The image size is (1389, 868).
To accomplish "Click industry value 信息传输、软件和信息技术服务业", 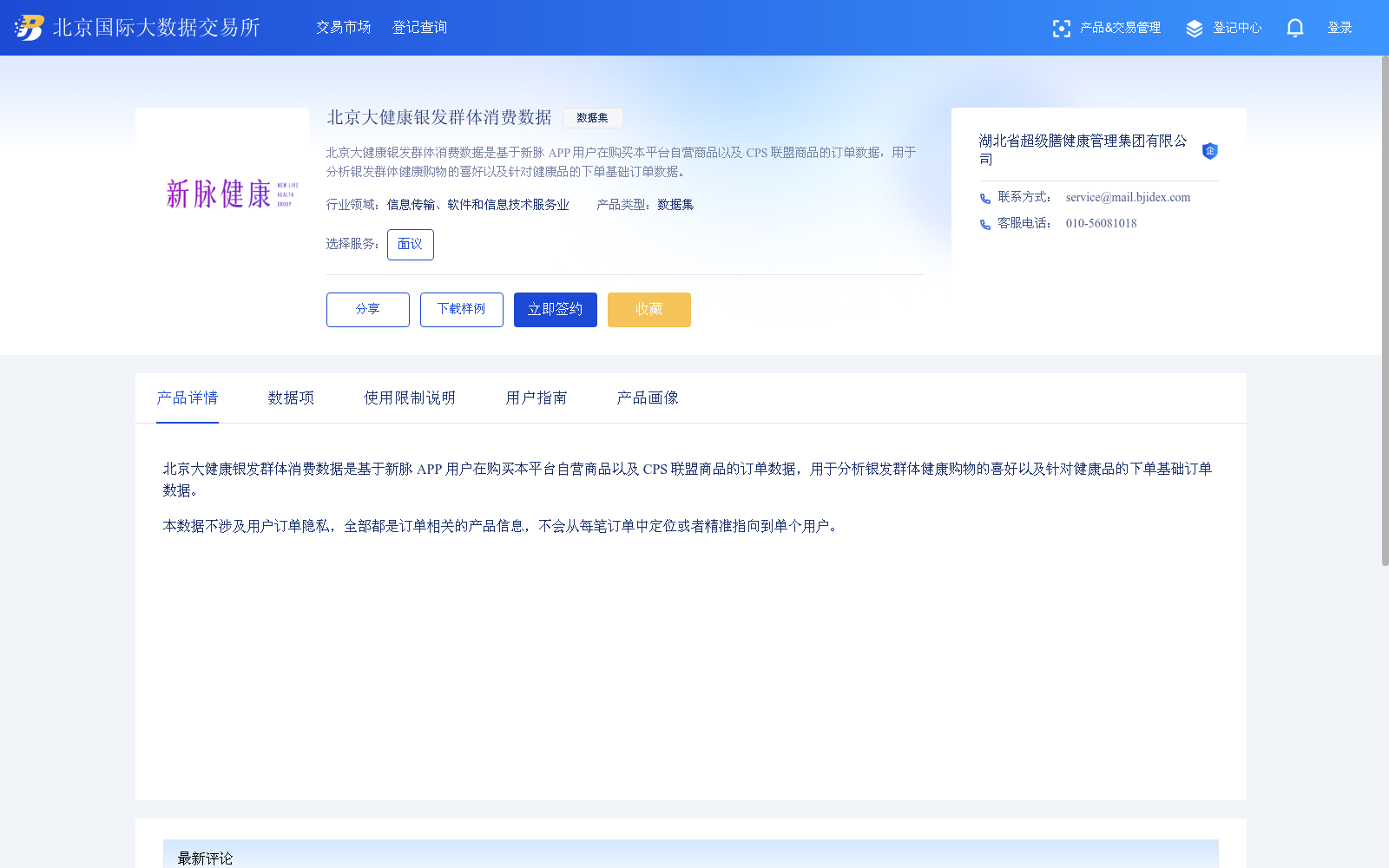I will 478,205.
